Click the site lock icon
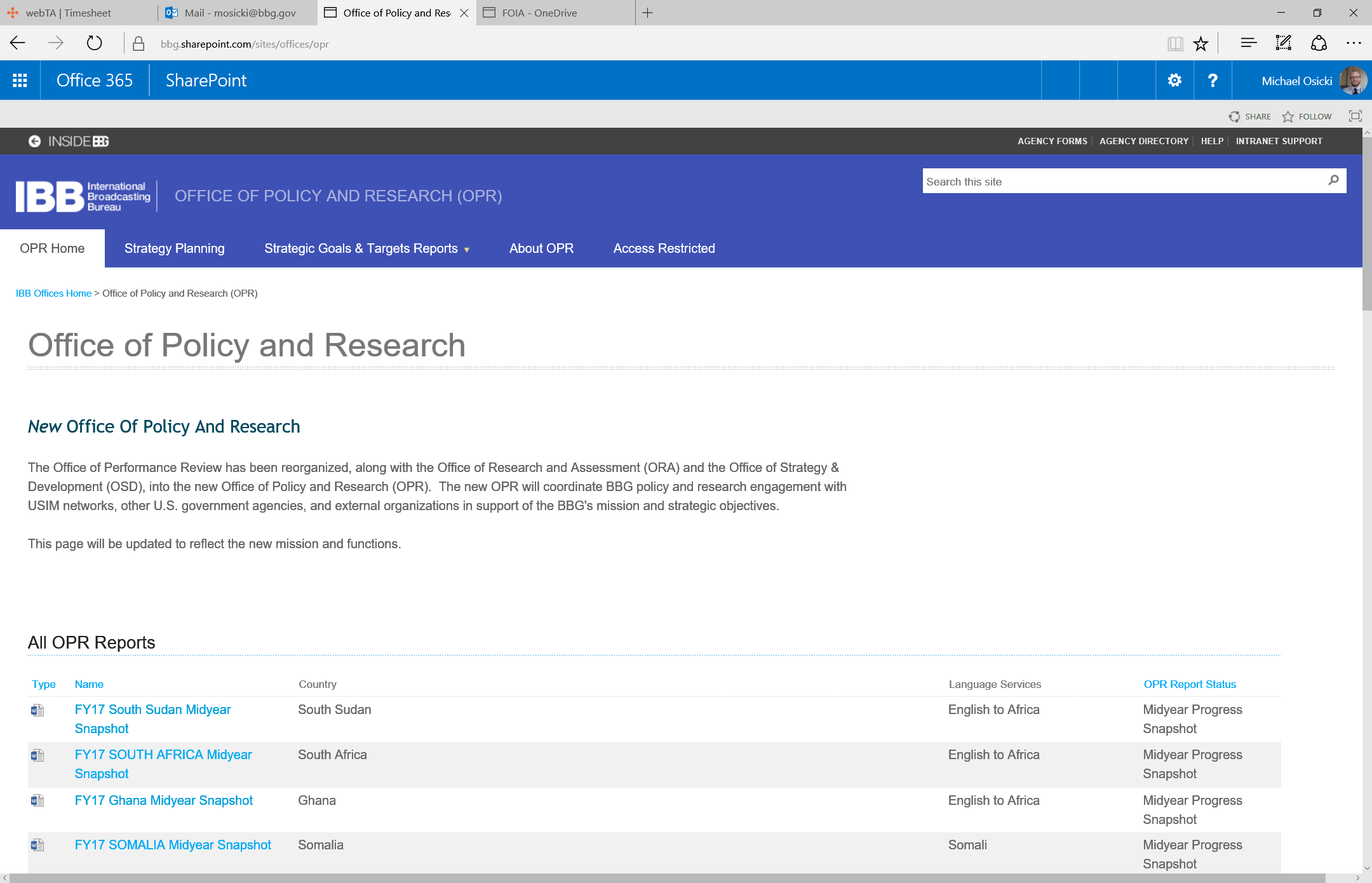 pos(138,44)
